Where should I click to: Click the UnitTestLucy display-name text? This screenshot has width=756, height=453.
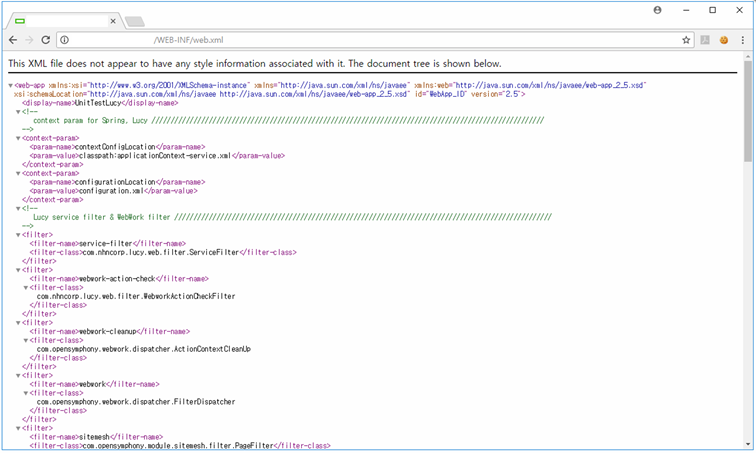click(98, 103)
